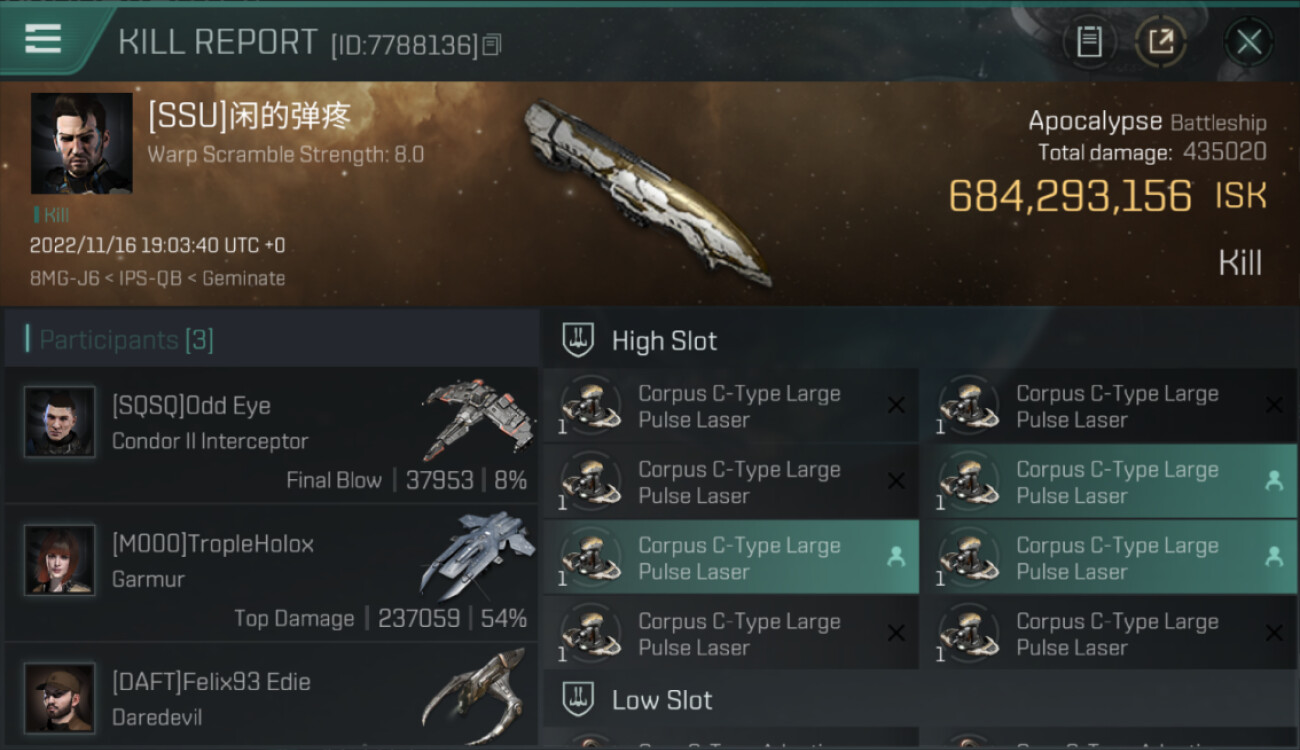This screenshot has width=1300, height=750.
Task: Copy the kill report ID
Action: point(491,45)
